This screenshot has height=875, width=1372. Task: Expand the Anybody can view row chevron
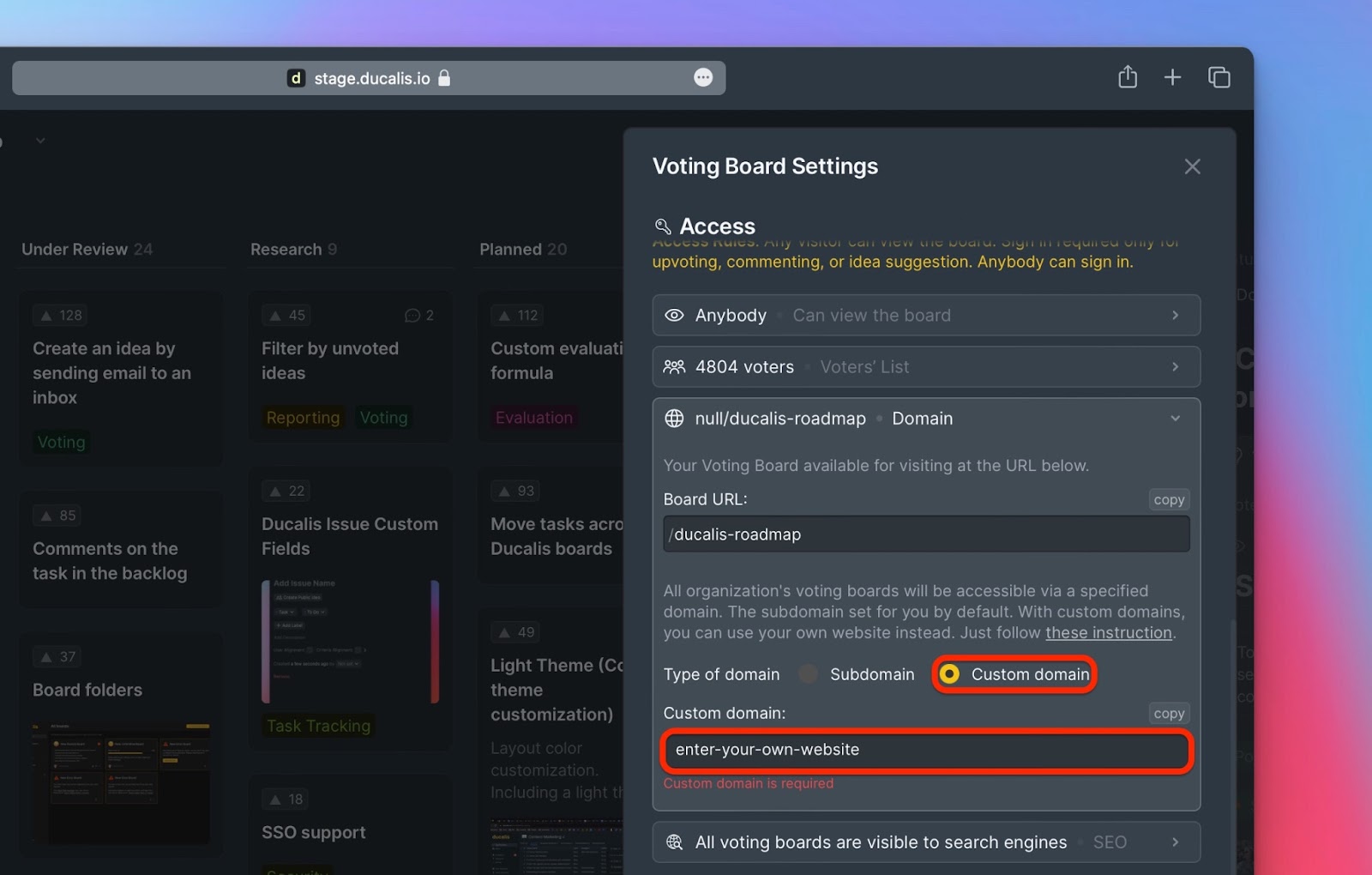point(1176,316)
